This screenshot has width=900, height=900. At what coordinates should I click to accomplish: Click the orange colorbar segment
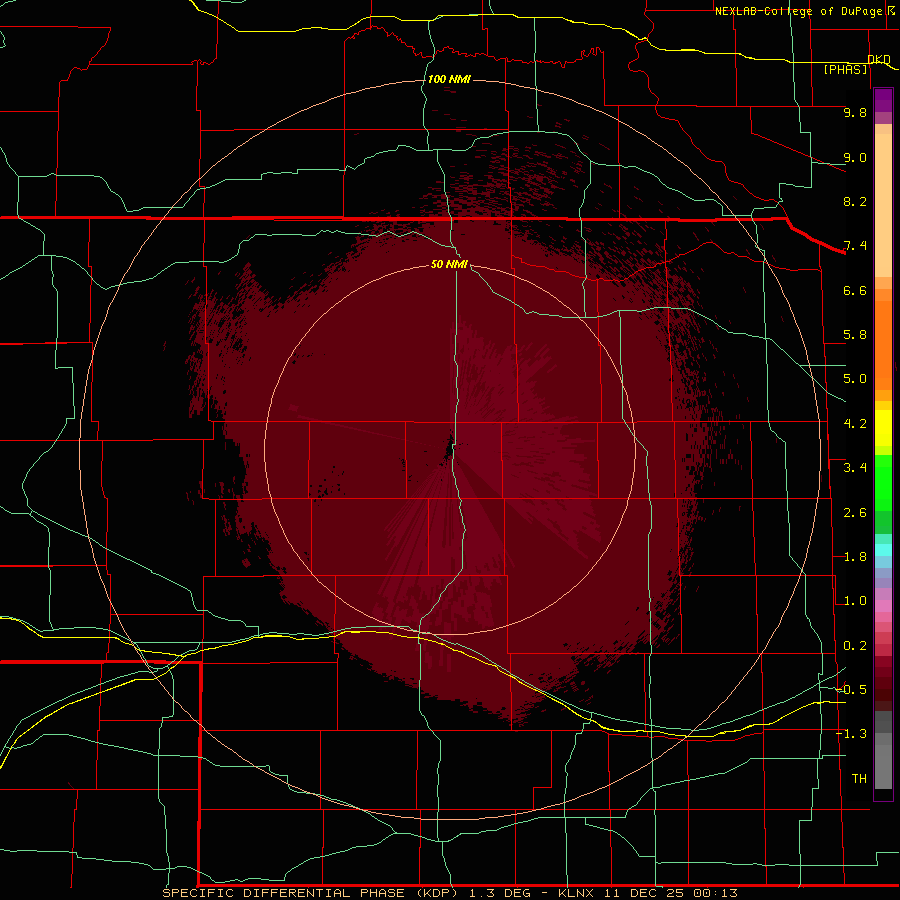pyautogui.click(x=883, y=344)
